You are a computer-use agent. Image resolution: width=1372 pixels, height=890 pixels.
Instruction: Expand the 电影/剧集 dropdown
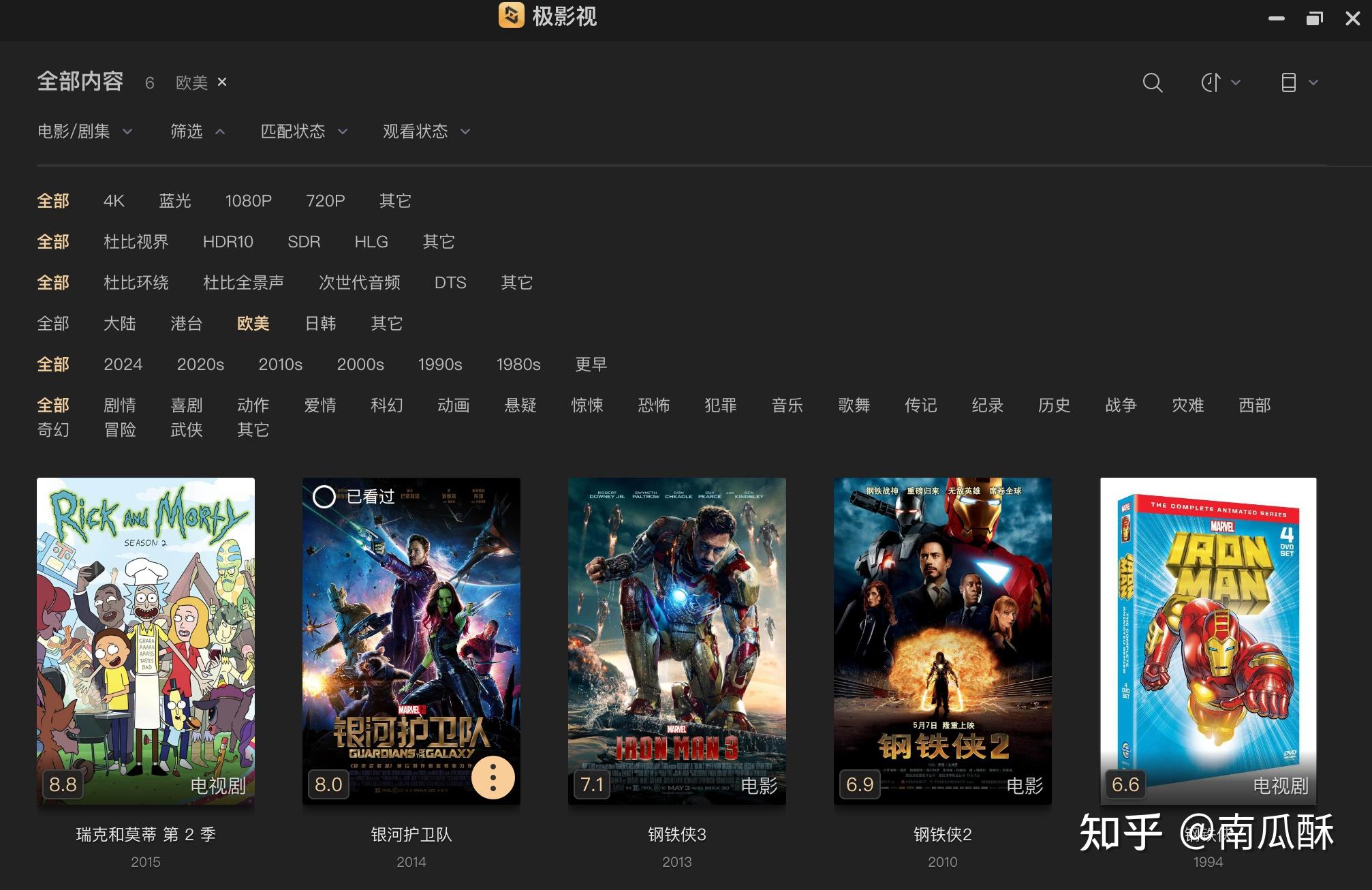[x=84, y=131]
